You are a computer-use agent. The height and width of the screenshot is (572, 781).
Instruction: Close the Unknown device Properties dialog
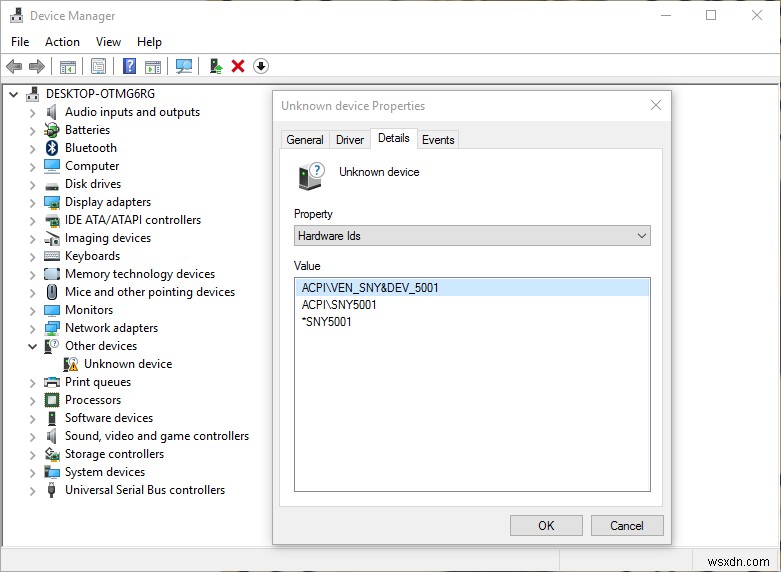[x=656, y=105]
